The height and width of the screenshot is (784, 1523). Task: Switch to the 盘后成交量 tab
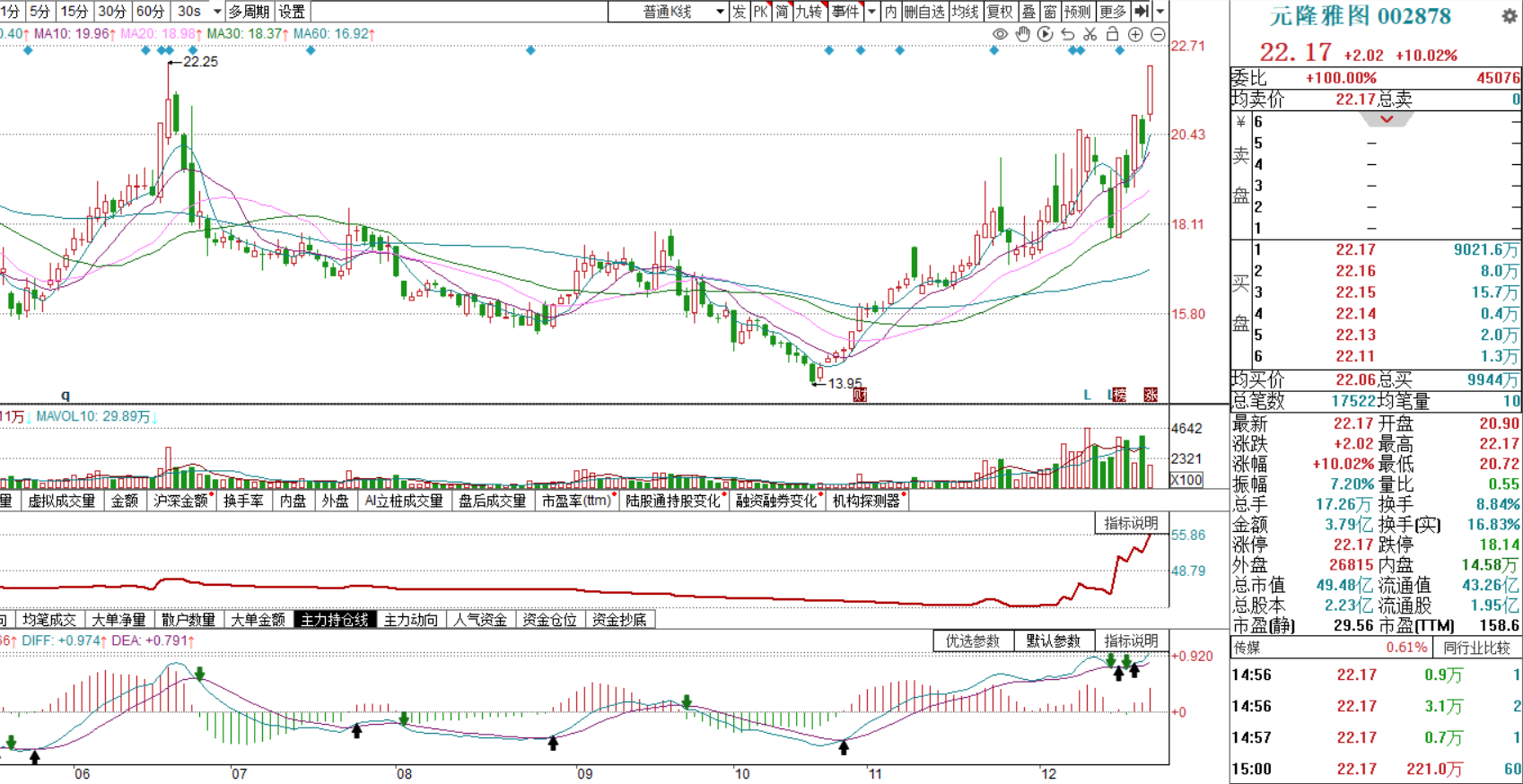[492, 501]
